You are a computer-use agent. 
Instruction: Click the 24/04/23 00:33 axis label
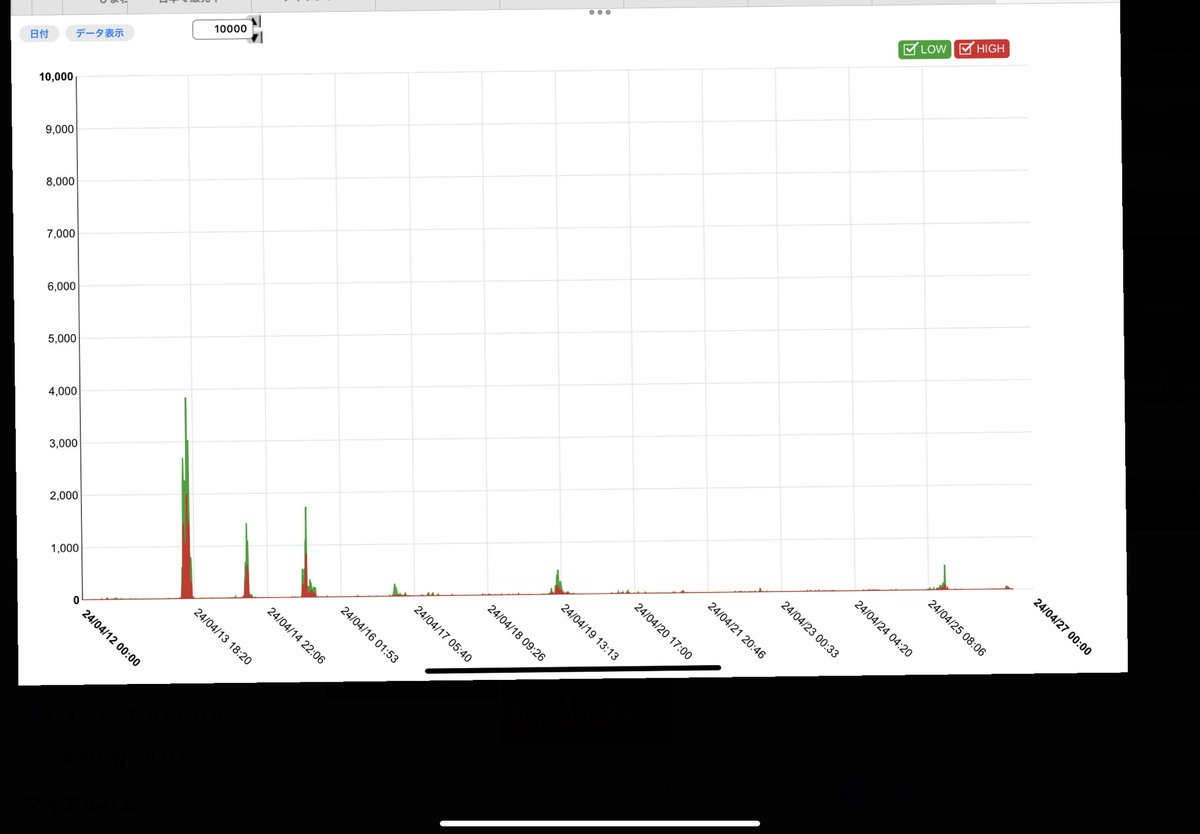[x=809, y=629]
